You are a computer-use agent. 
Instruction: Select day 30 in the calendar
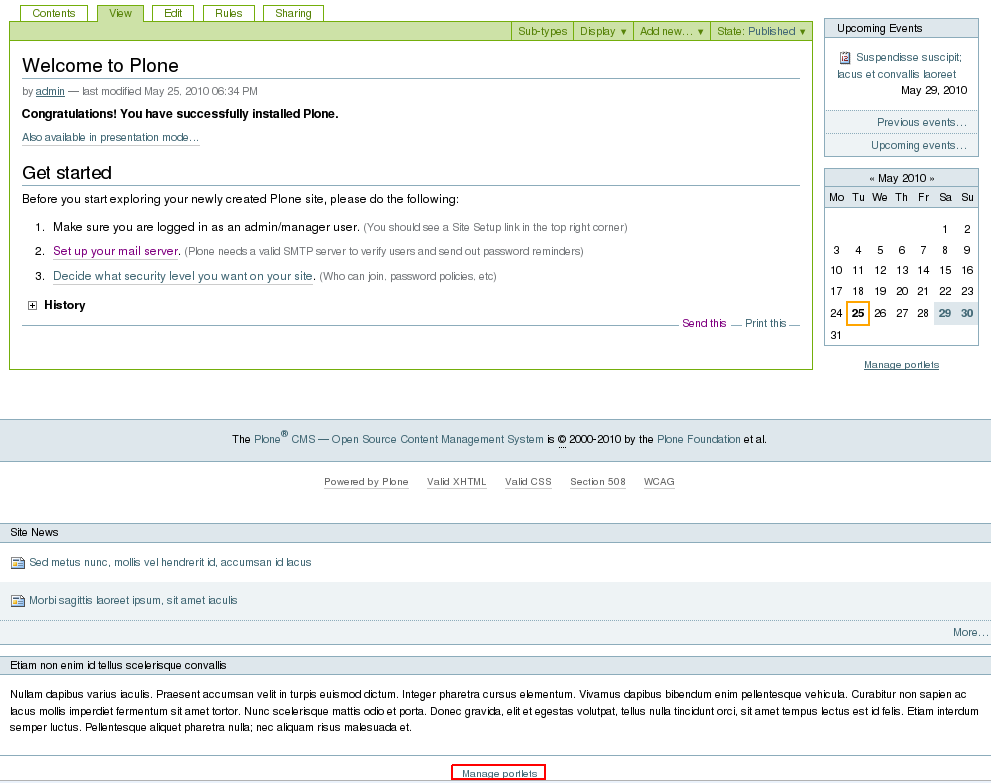pos(967,313)
